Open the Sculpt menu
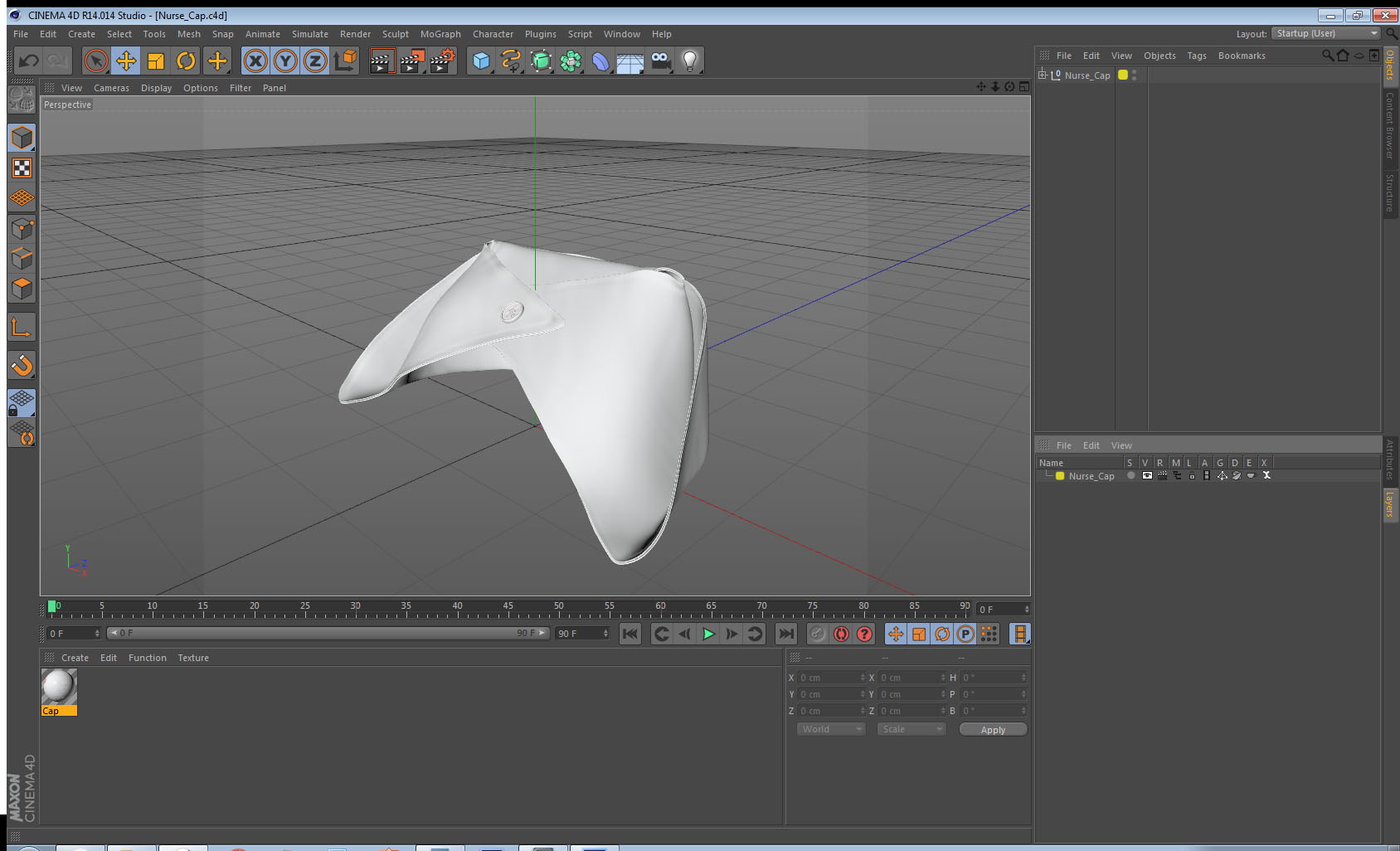 [x=396, y=34]
